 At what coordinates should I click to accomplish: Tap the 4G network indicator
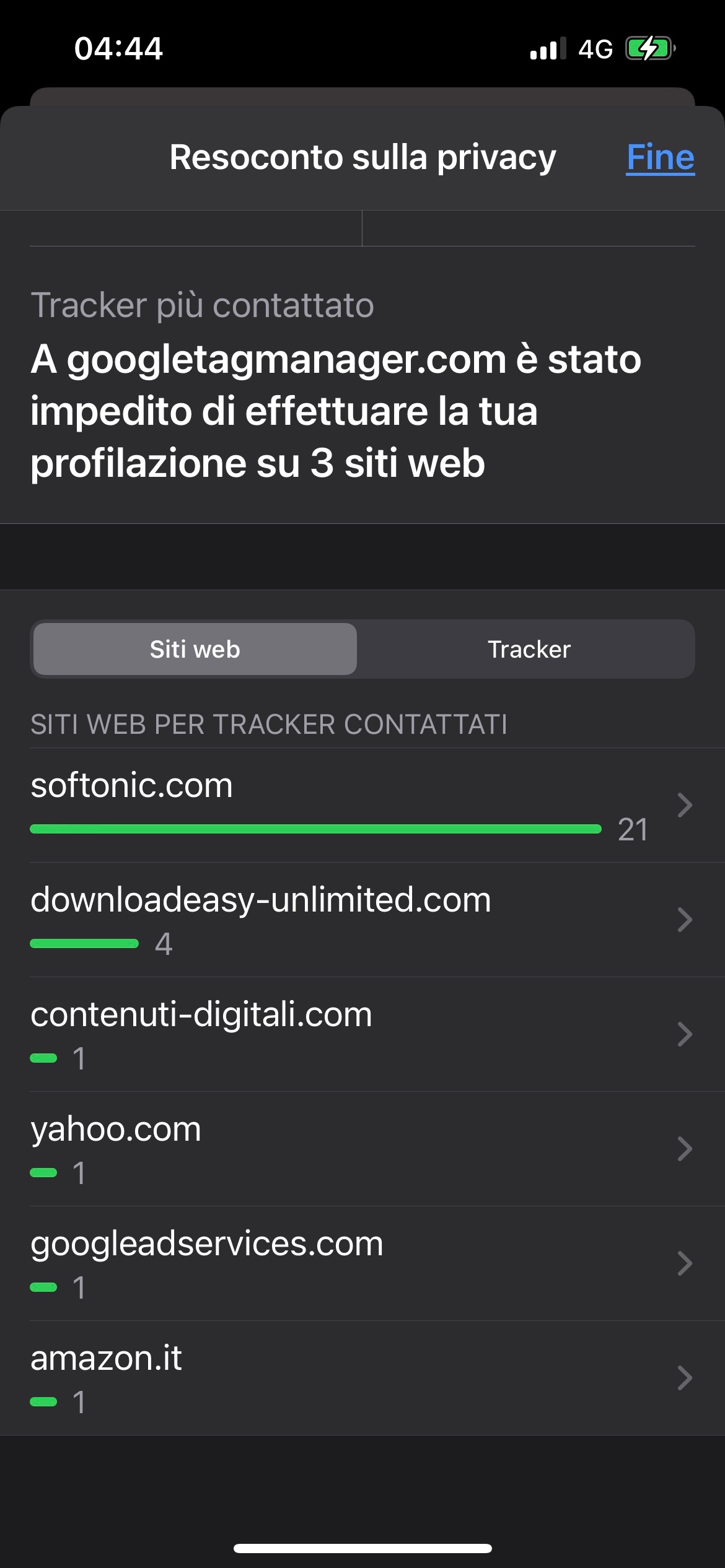pyautogui.click(x=595, y=48)
